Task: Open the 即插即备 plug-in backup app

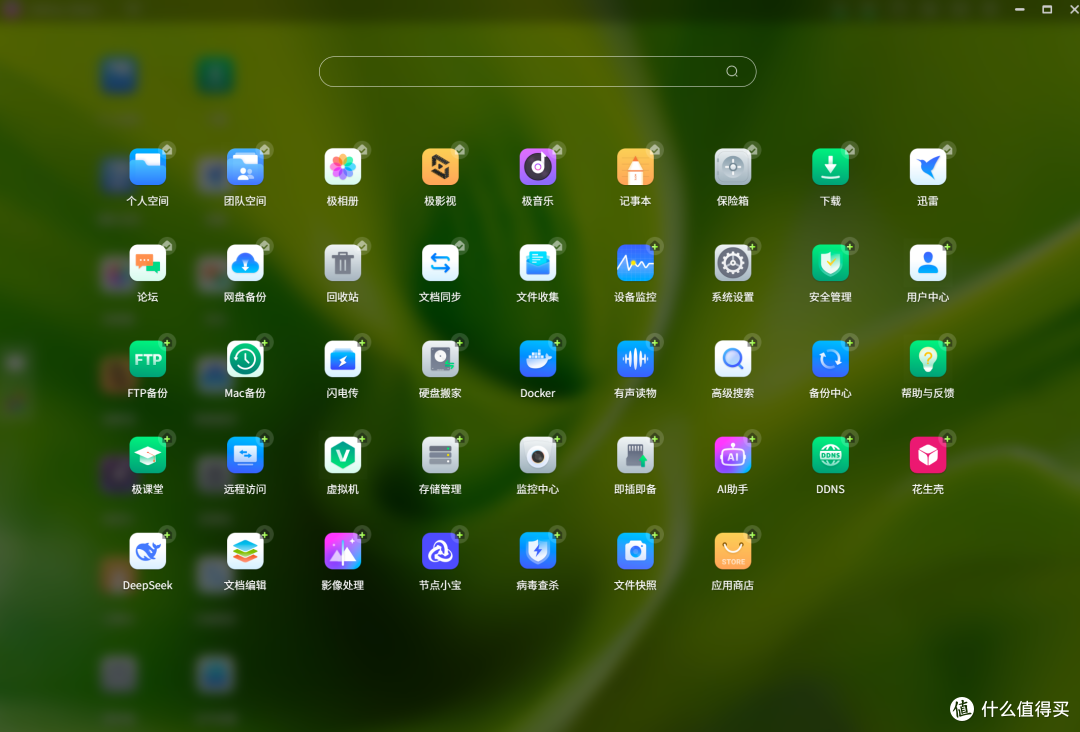Action: (x=635, y=455)
